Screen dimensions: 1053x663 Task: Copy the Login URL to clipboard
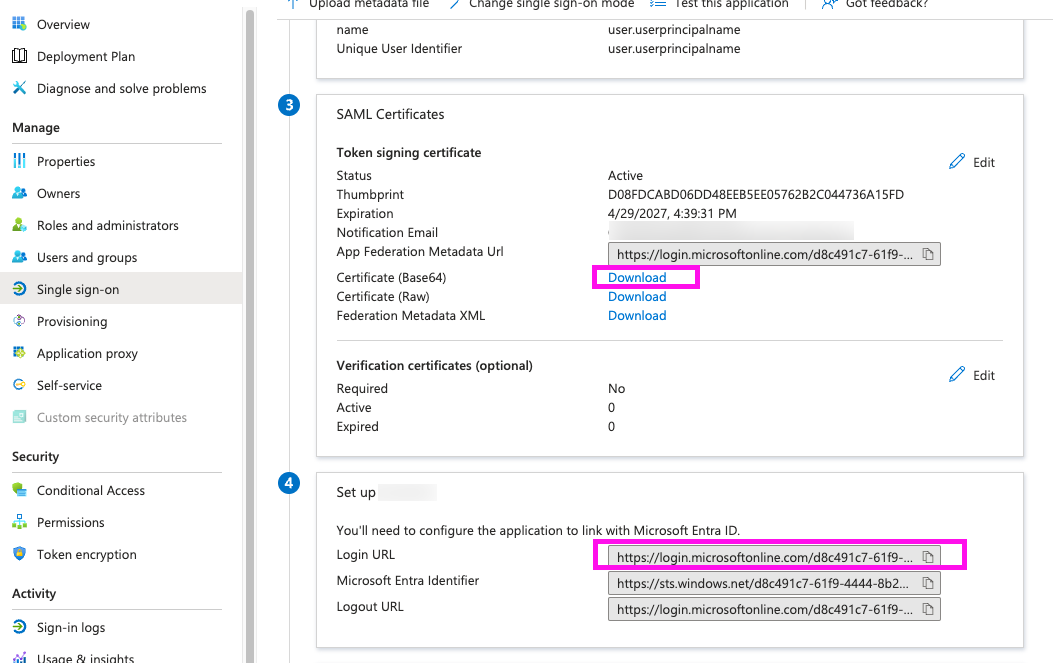coord(928,557)
